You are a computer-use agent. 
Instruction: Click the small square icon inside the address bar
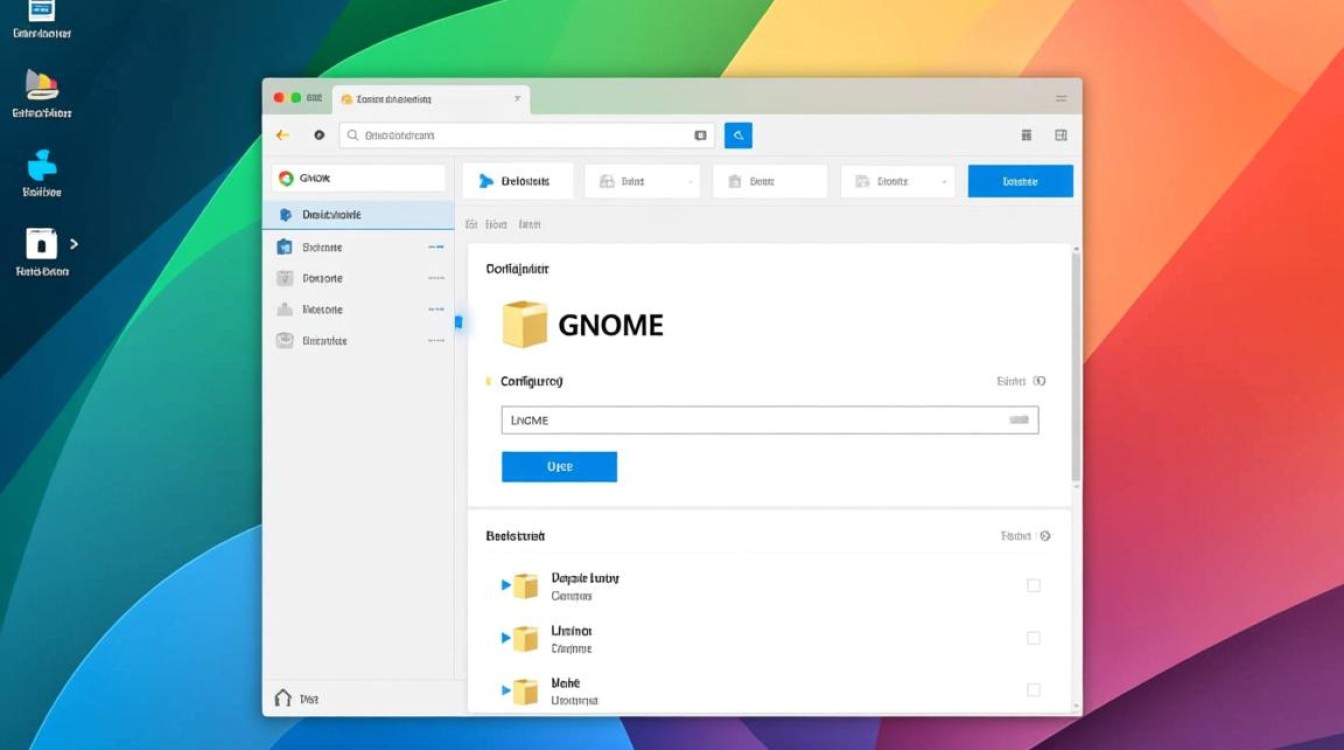(x=700, y=135)
